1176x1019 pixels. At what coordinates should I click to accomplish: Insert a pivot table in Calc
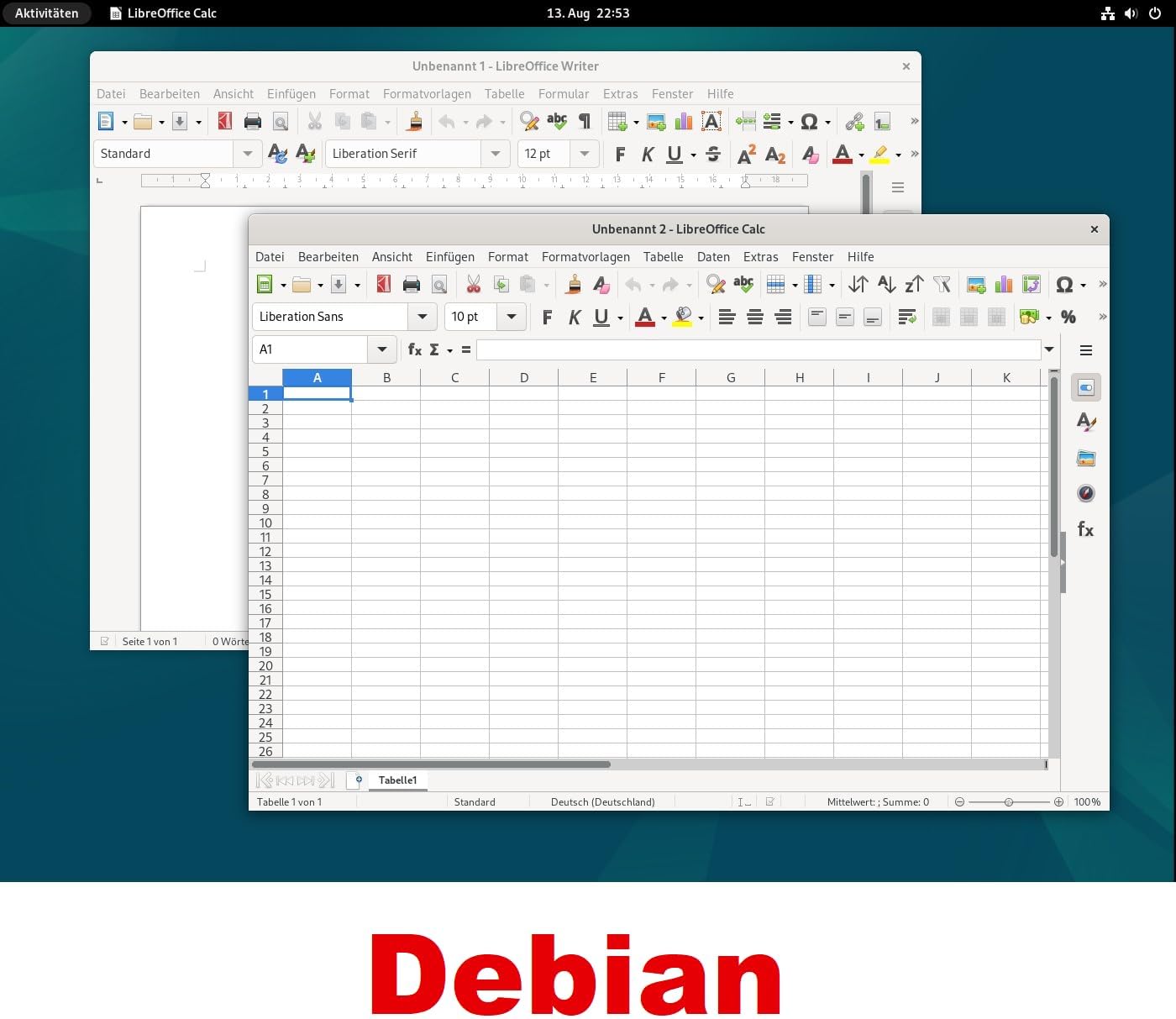(x=1032, y=284)
